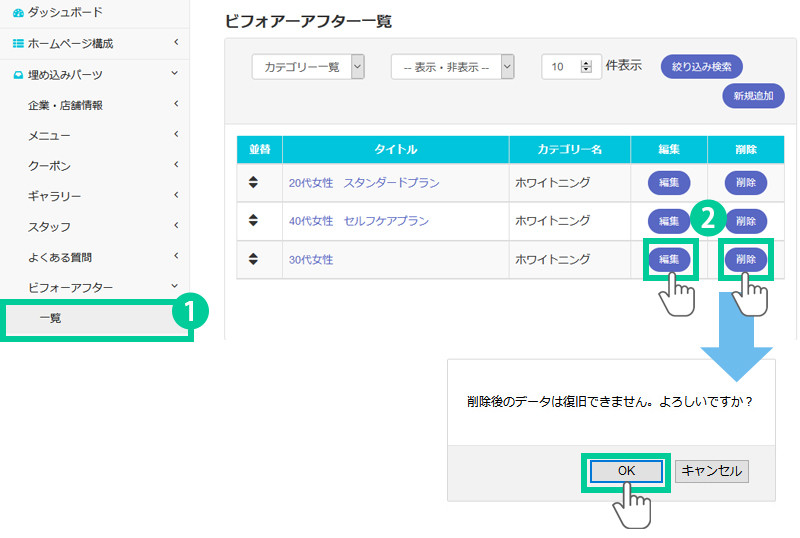The width and height of the screenshot is (800, 538).
Task: Open the 20代女性 スタンダードプラン link
Action: pyautogui.click(x=364, y=183)
